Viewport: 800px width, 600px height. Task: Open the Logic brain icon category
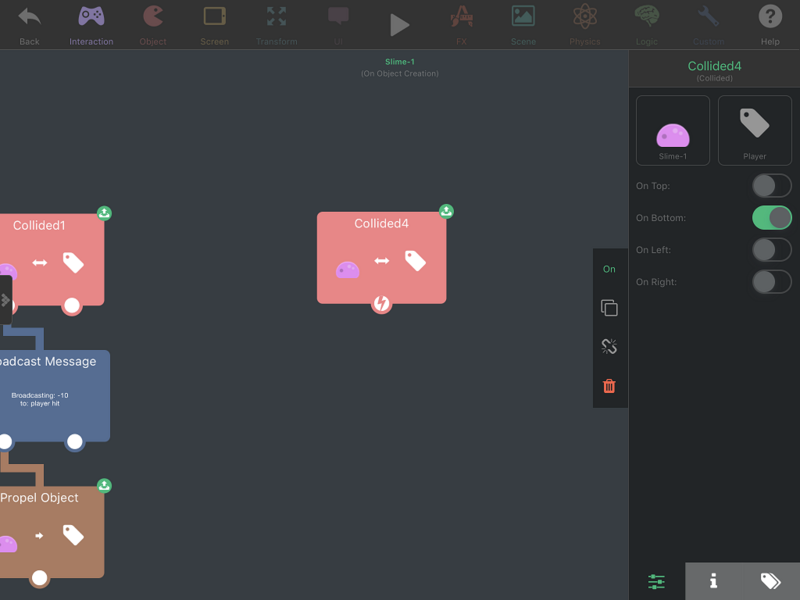pyautogui.click(x=646, y=25)
